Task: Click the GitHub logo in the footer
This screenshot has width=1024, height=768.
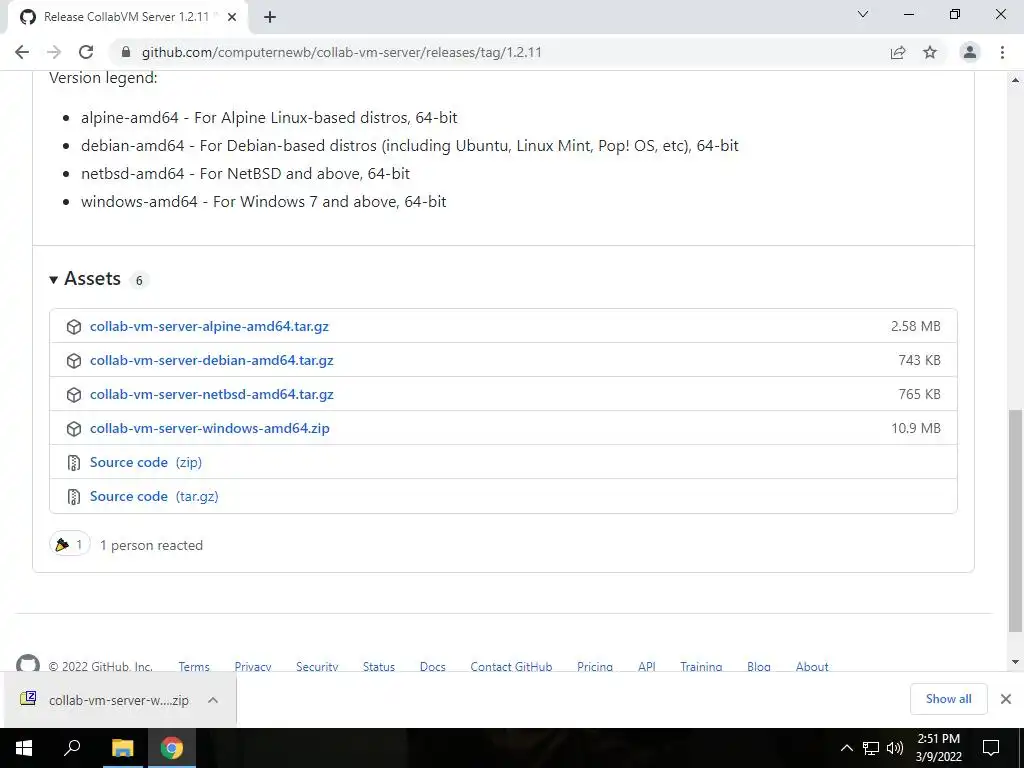Action: [x=28, y=664]
